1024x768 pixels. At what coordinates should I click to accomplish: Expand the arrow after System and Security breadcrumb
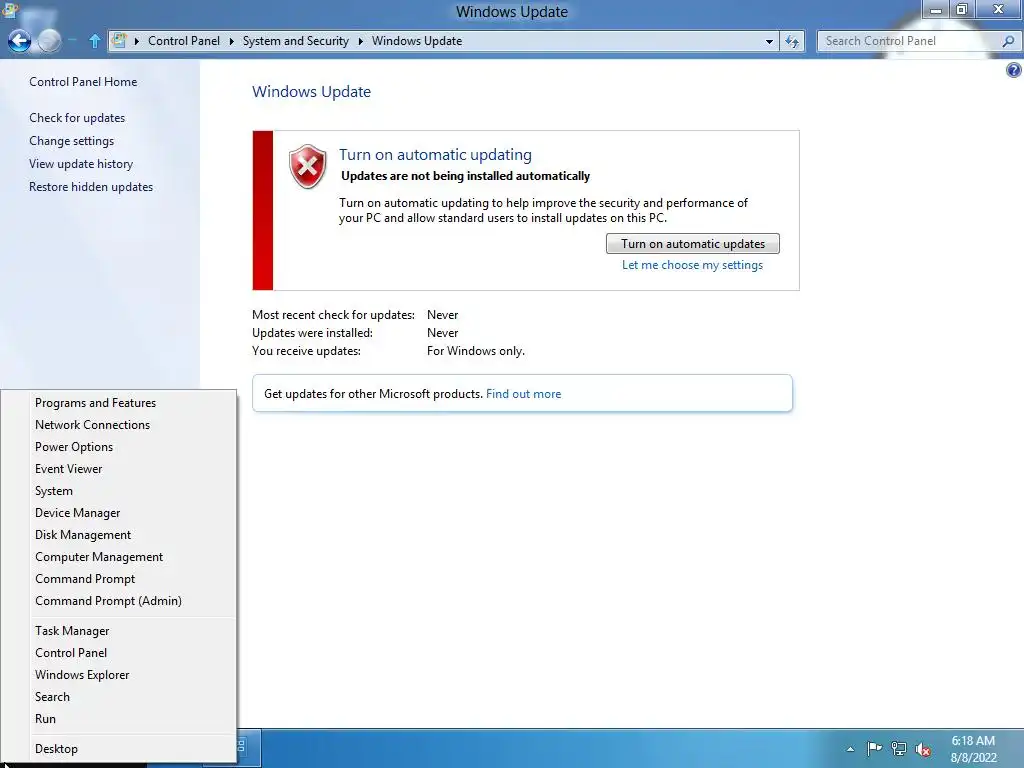click(360, 41)
